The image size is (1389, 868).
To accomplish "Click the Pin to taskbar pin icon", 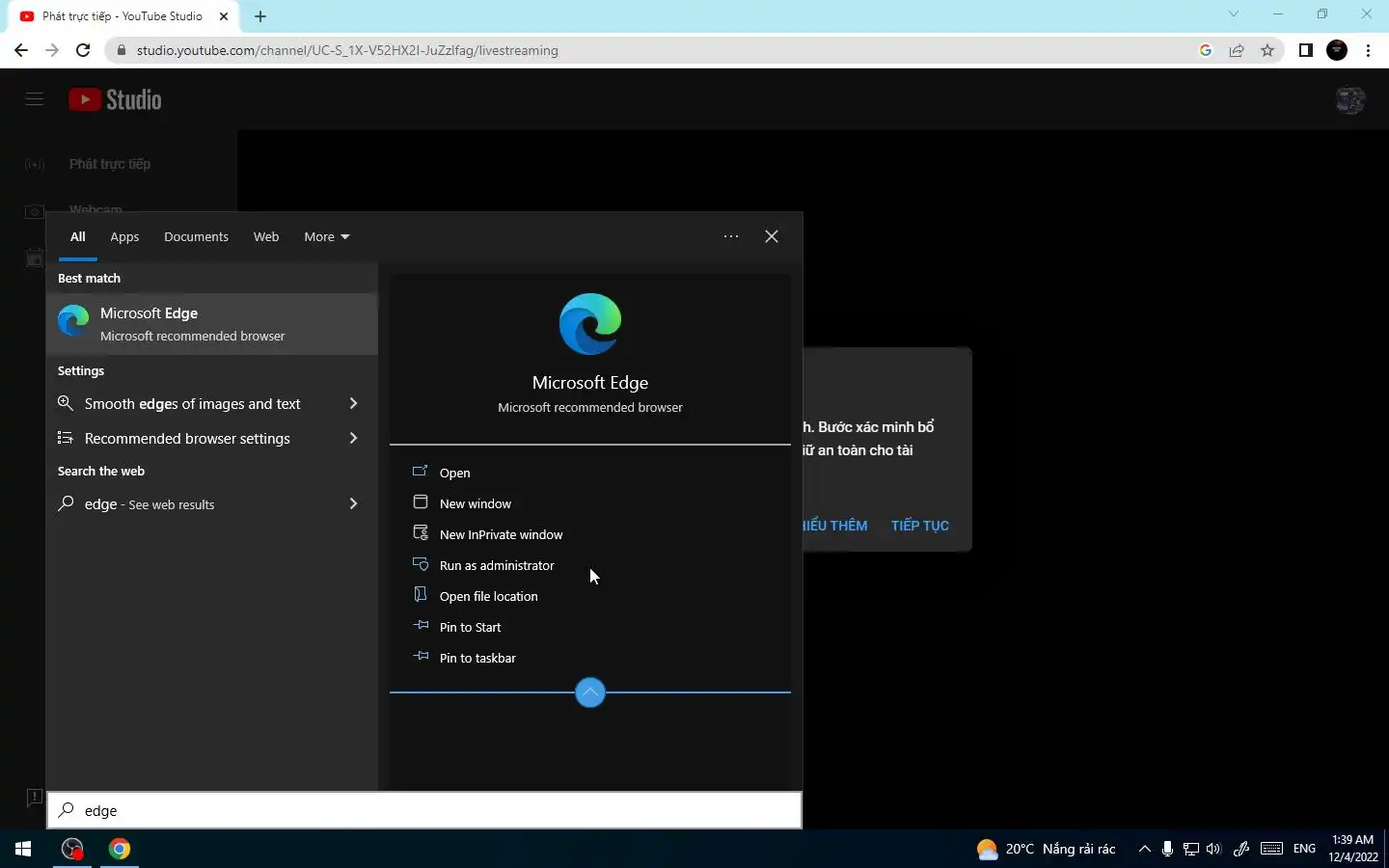I will [x=420, y=657].
